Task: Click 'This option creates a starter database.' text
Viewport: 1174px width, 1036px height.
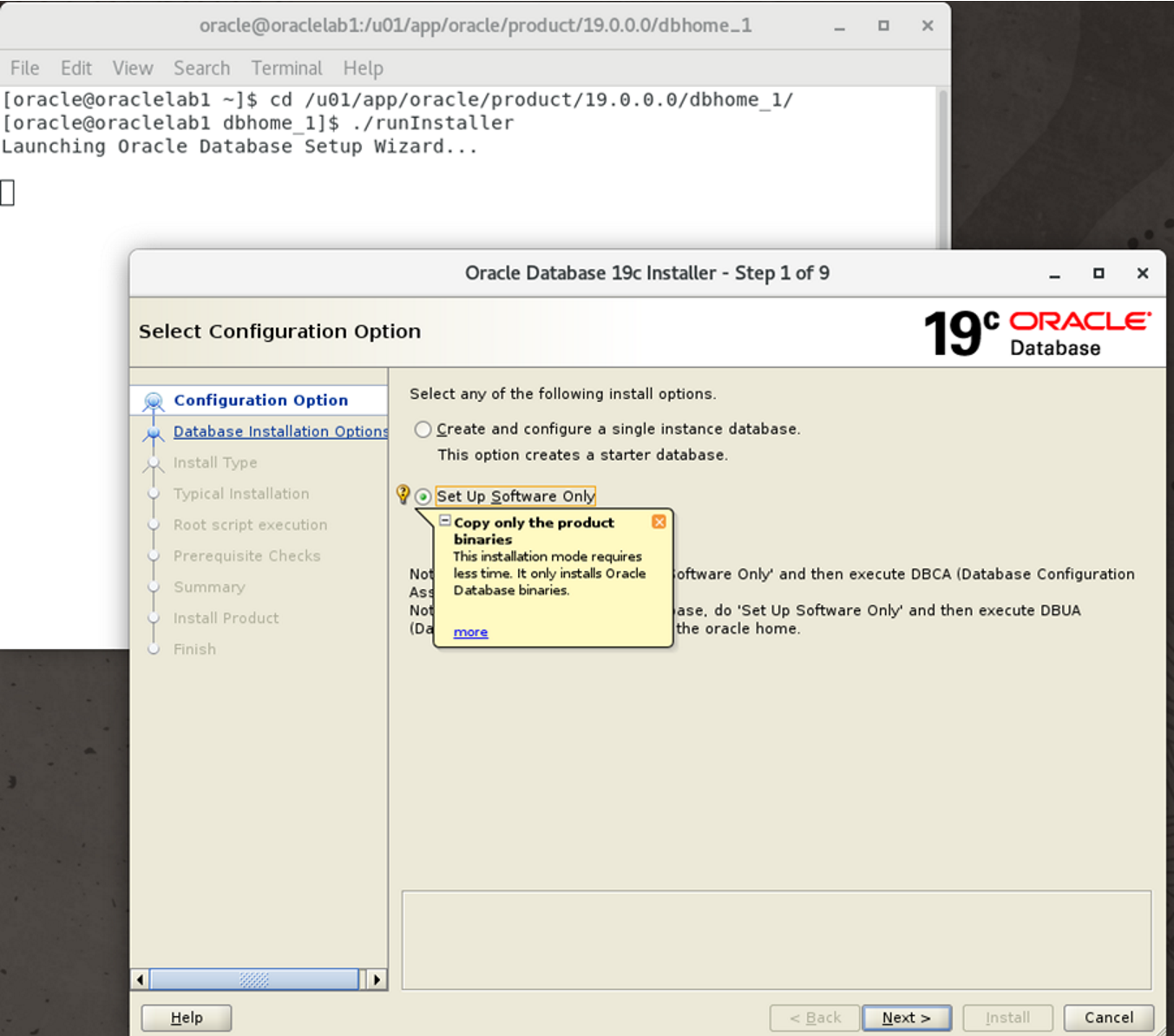Action: [x=583, y=455]
